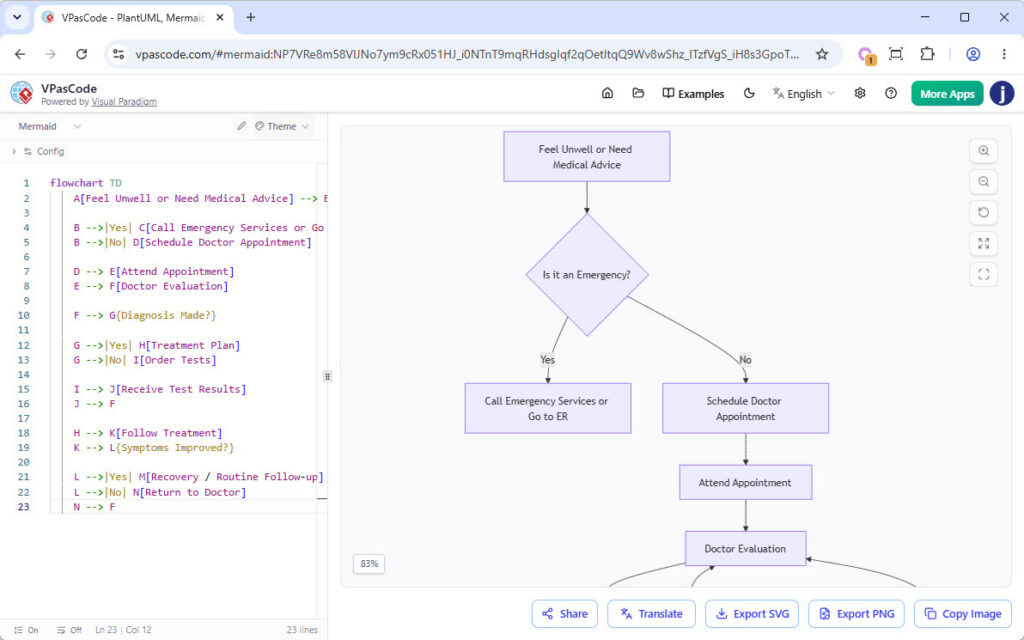
Task: Click the 'Feel Unwell or Need Medical Advice' node
Action: pyautogui.click(x=586, y=157)
